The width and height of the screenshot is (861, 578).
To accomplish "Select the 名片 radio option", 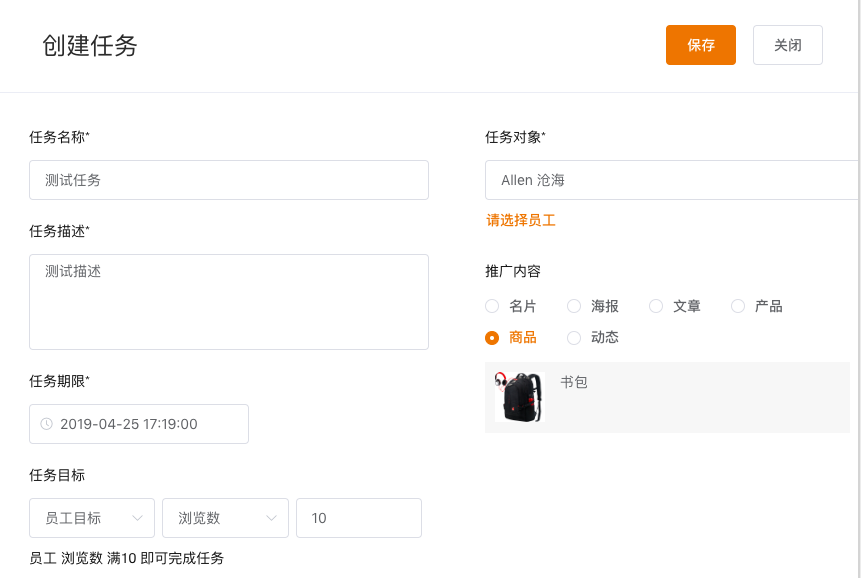I will click(492, 306).
